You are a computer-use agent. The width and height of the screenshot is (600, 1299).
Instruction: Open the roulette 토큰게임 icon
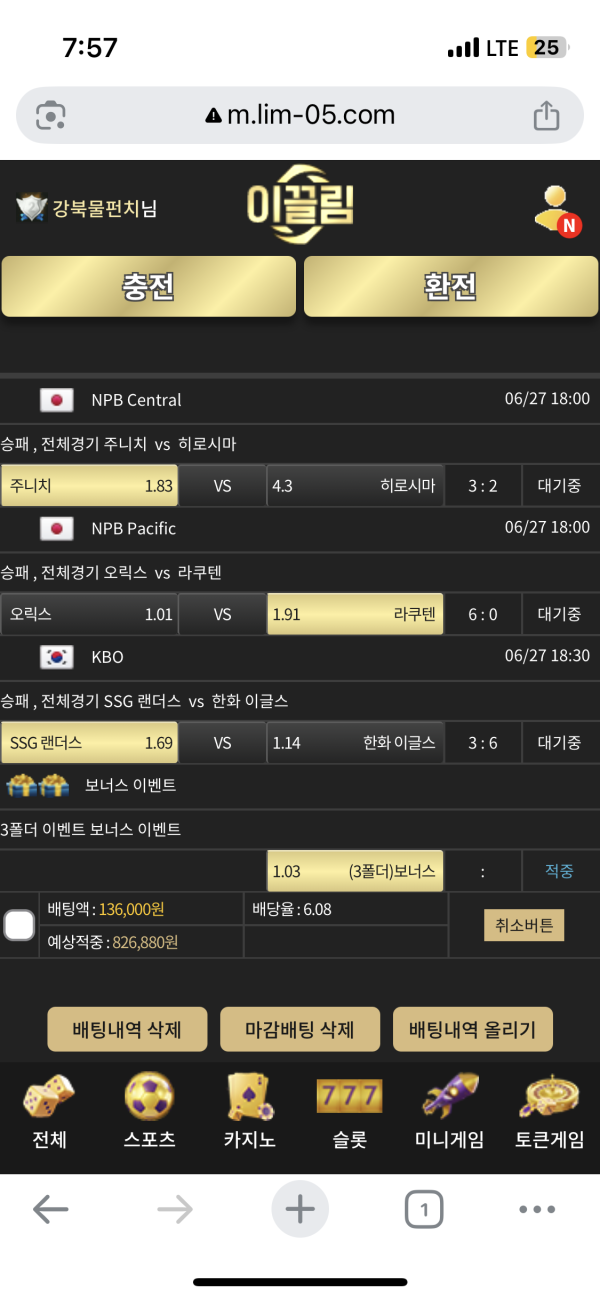point(549,1098)
